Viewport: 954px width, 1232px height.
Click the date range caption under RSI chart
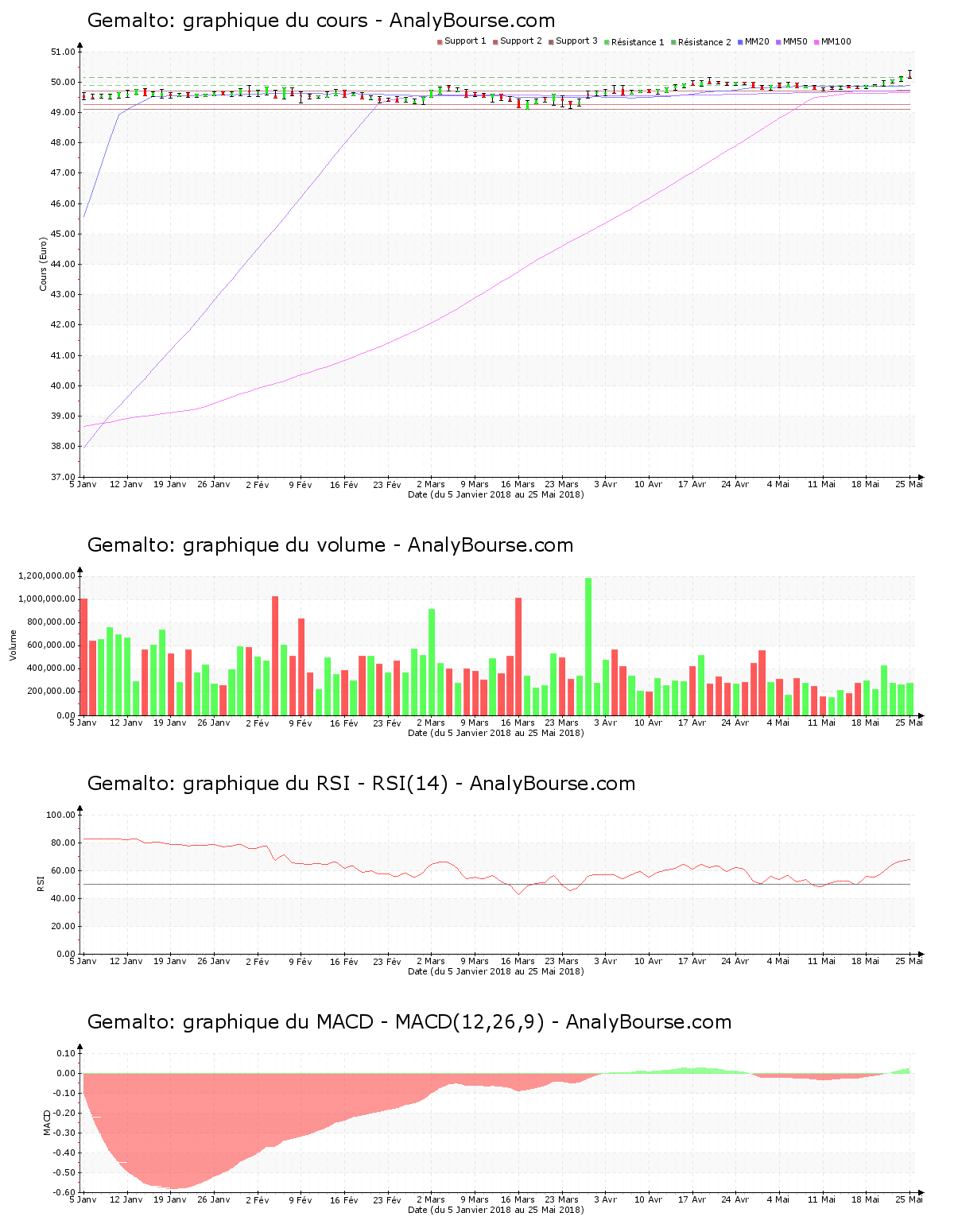coord(495,971)
